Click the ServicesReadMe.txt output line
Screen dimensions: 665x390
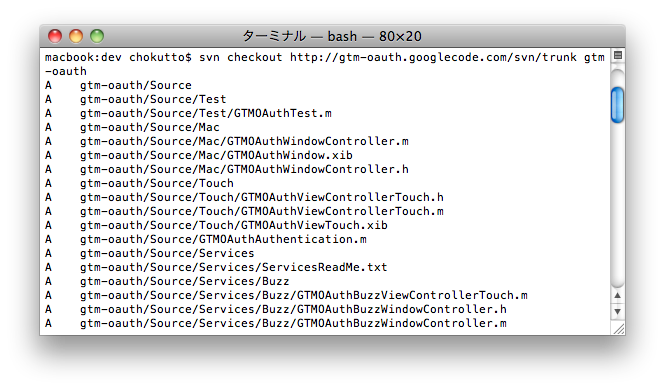[x=216, y=267]
